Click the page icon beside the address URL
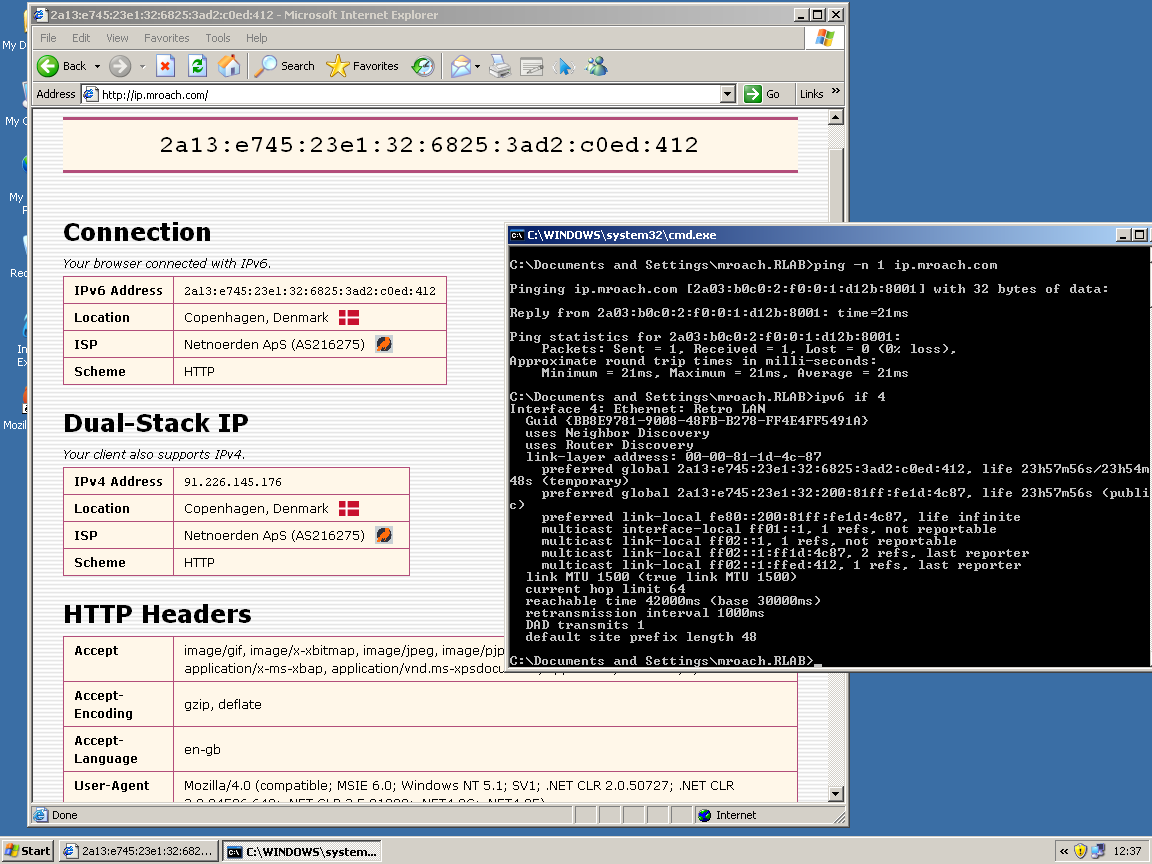Screen dimensions: 1152x864 (x=90, y=94)
